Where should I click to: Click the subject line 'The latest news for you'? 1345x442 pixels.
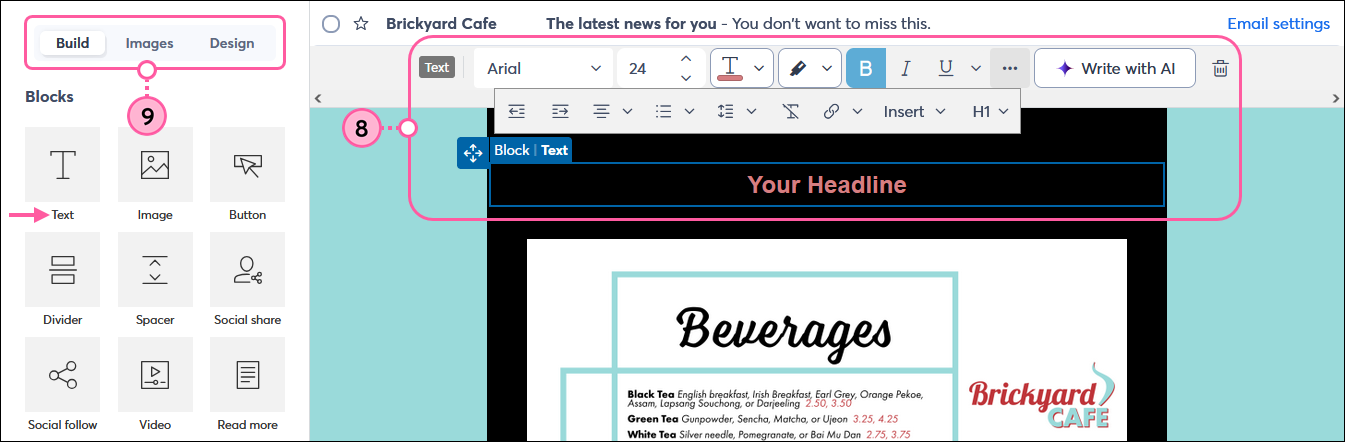click(x=631, y=23)
